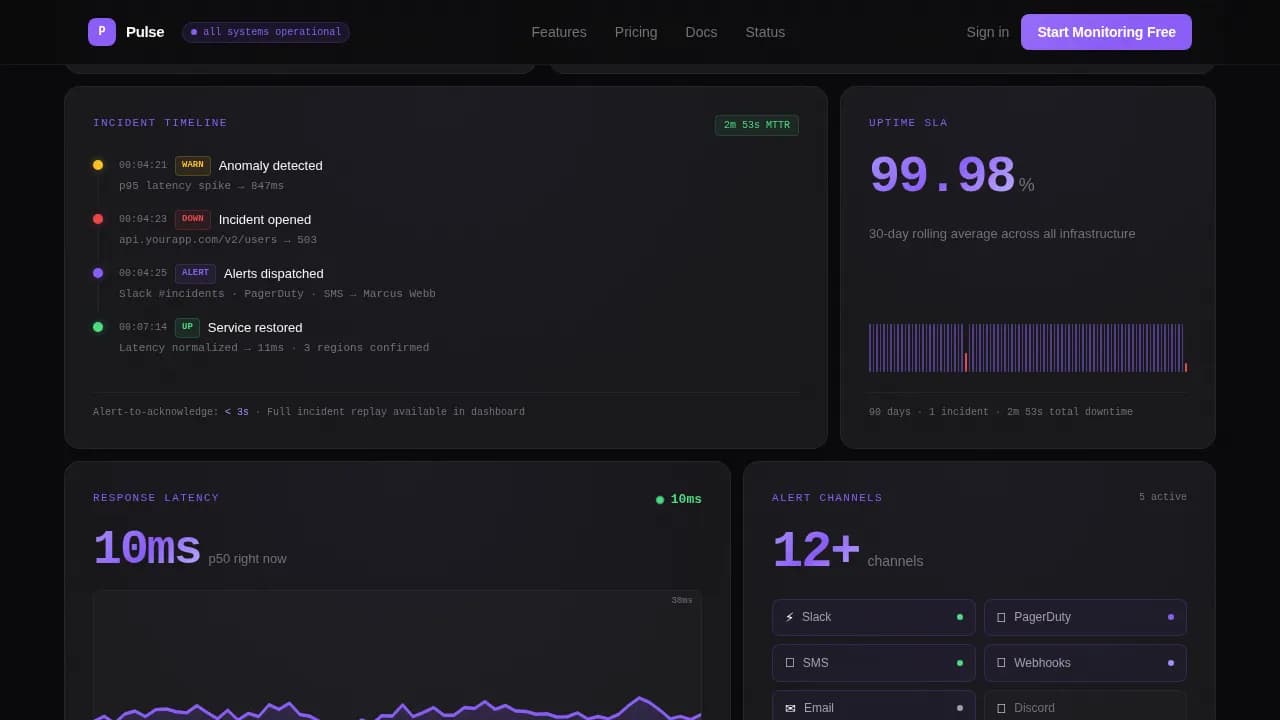The height and width of the screenshot is (720, 1280).
Task: Select the Slack lightning bolt icon
Action: tap(790, 617)
